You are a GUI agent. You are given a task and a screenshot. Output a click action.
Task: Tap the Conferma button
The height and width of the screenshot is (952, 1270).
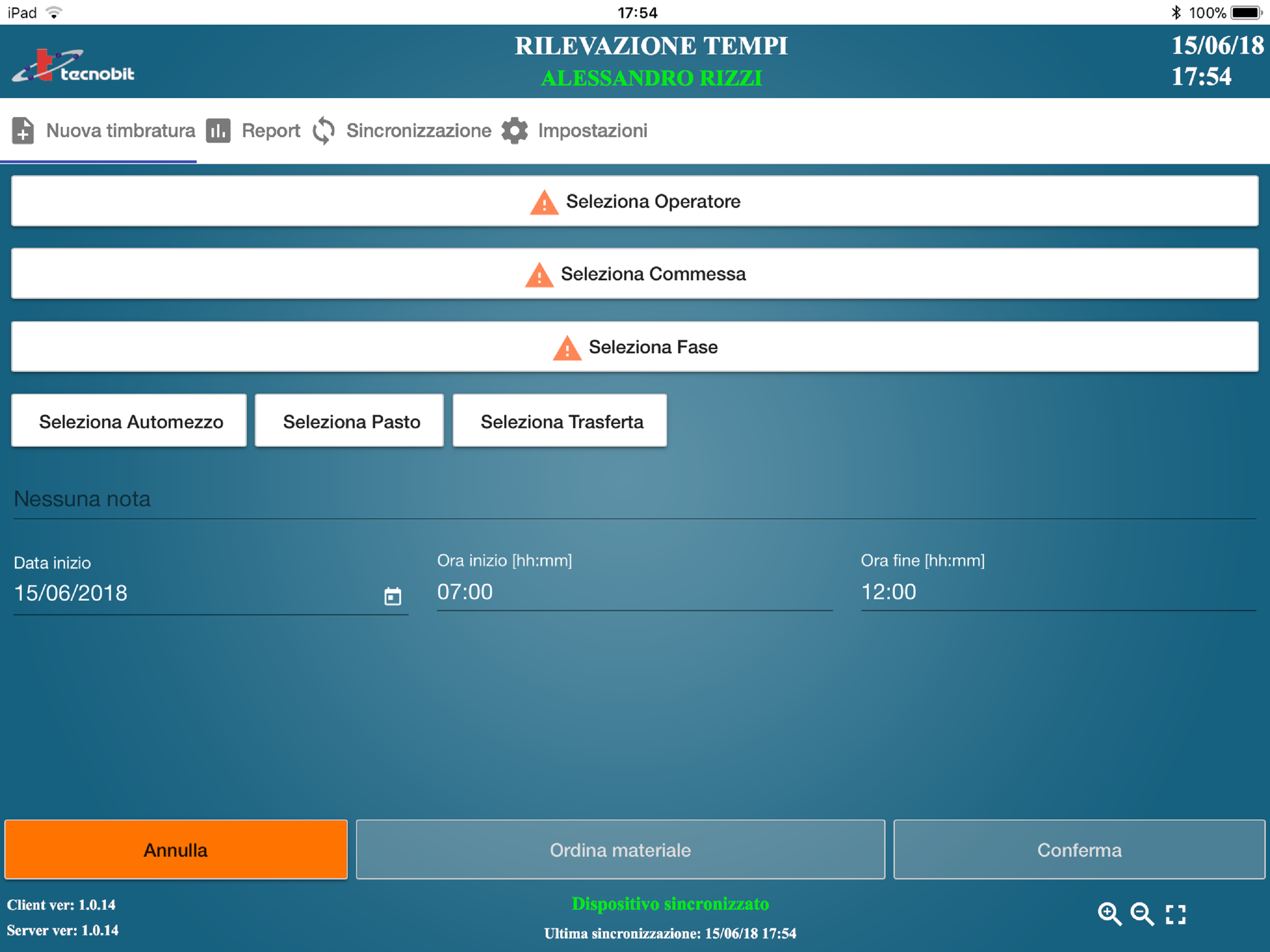1079,850
